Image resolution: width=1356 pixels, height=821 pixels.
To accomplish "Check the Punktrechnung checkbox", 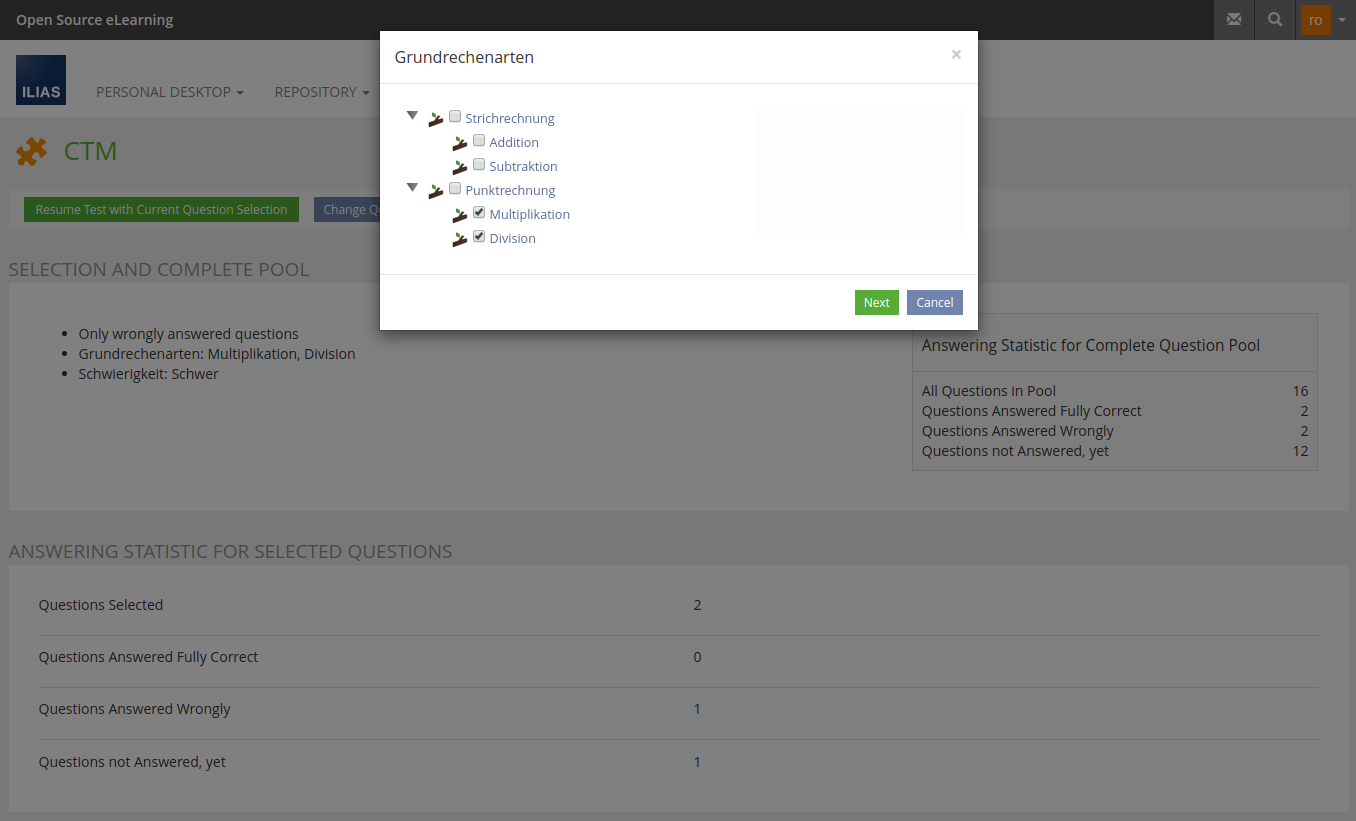I will click(455, 188).
